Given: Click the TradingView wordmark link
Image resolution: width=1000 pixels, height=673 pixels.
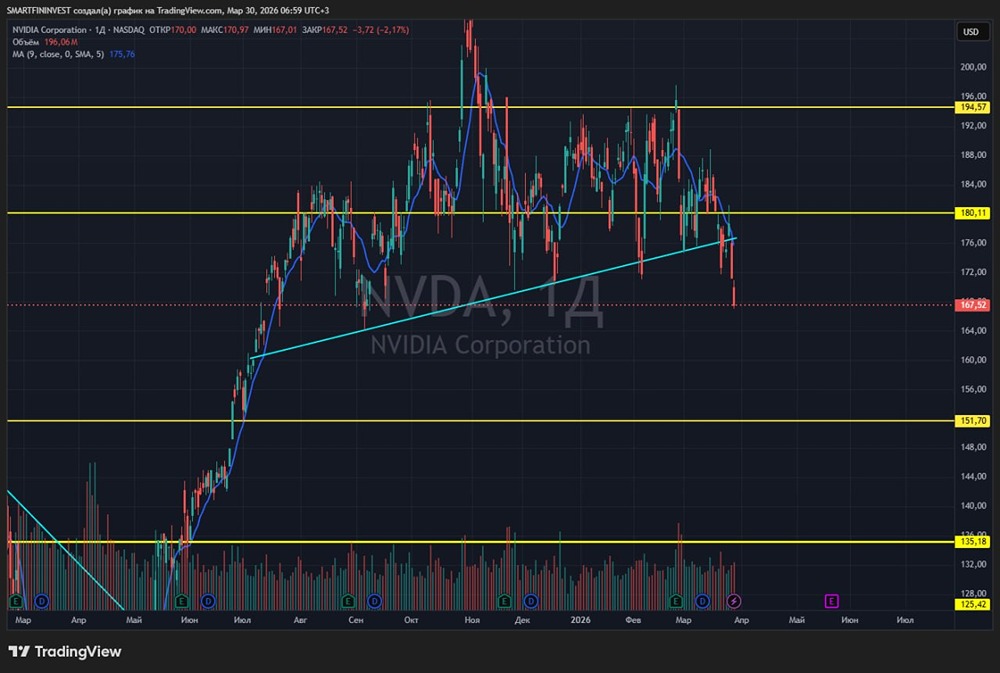Looking at the screenshot, I should (x=78, y=651).
